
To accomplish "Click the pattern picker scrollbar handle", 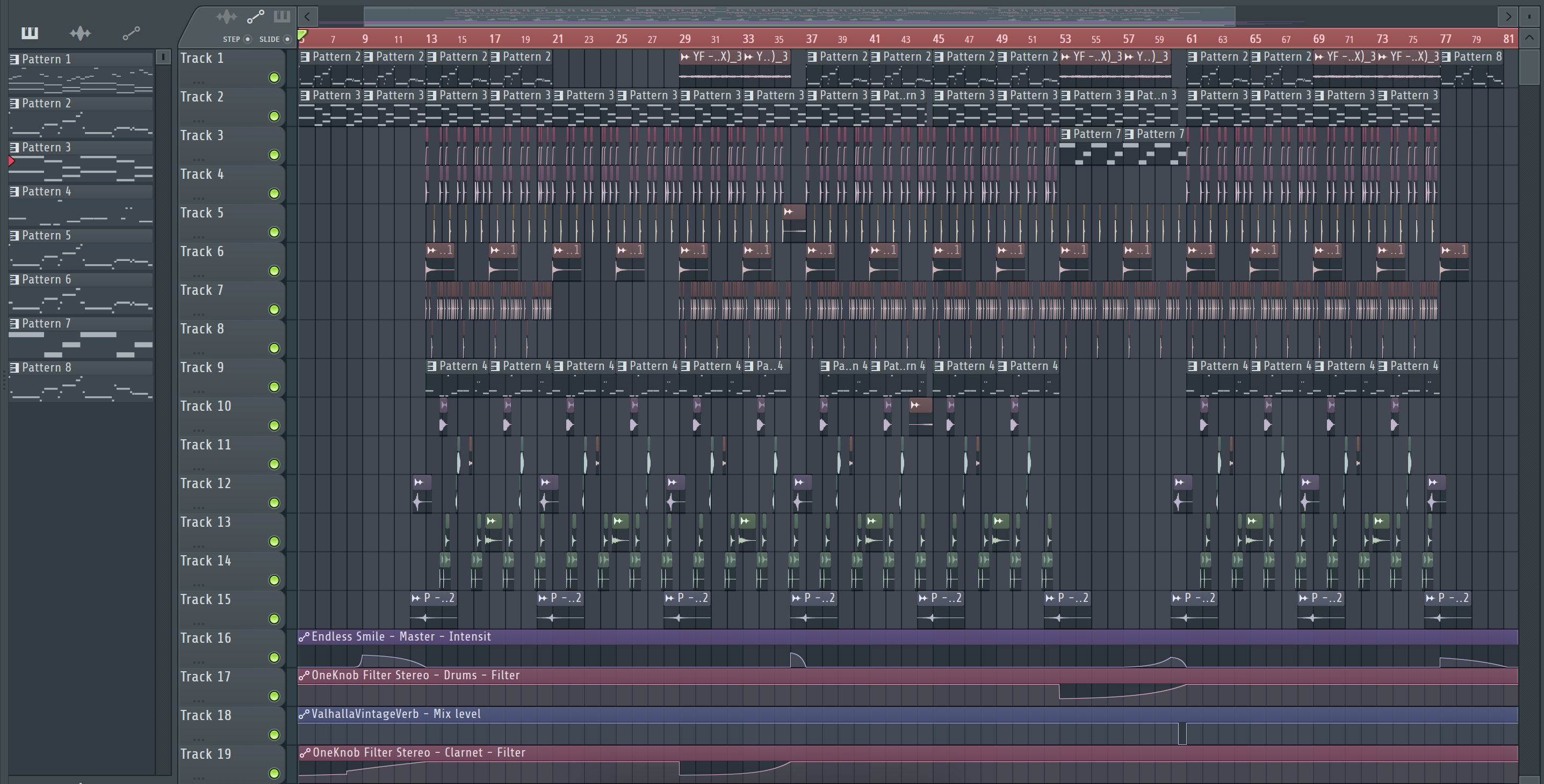I will [162, 57].
